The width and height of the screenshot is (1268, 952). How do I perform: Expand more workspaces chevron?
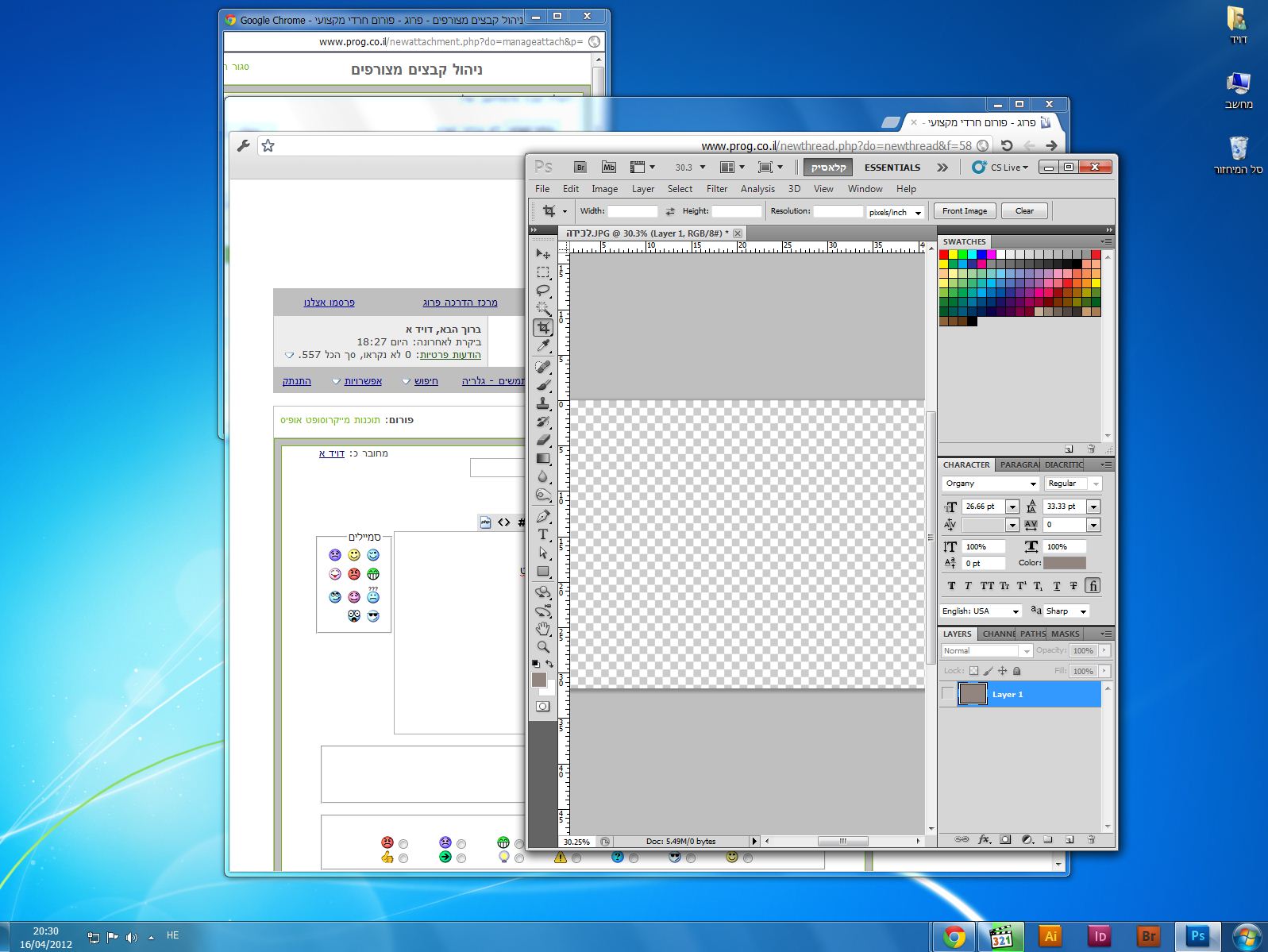942,168
